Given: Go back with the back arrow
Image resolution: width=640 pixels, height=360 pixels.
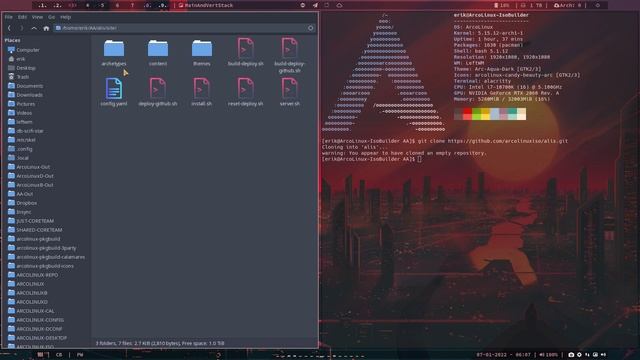Looking at the screenshot, I should [9, 28].
